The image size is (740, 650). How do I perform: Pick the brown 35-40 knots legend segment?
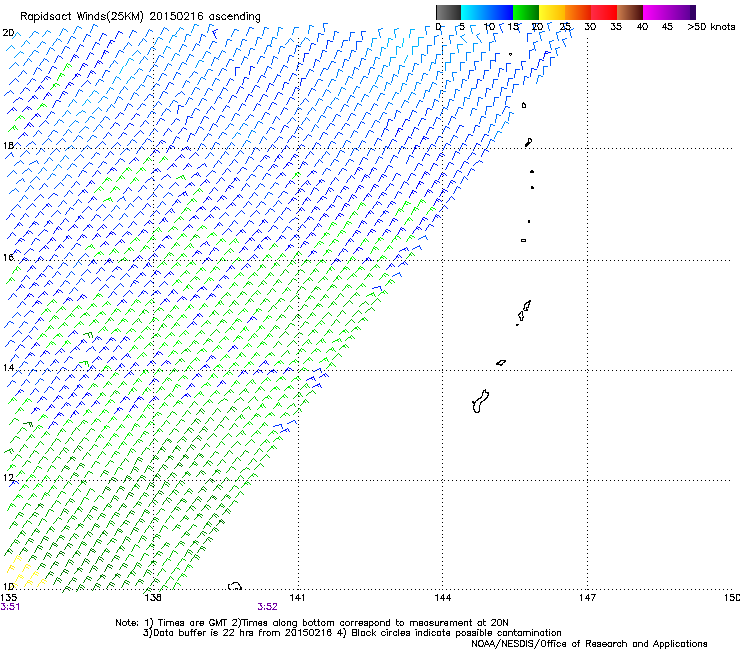tap(630, 12)
